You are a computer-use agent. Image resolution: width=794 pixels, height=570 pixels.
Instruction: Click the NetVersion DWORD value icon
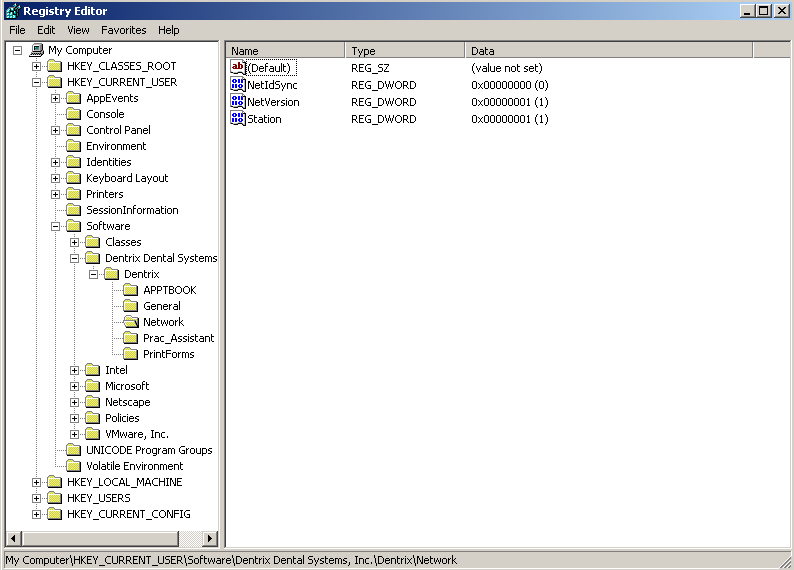pos(237,101)
